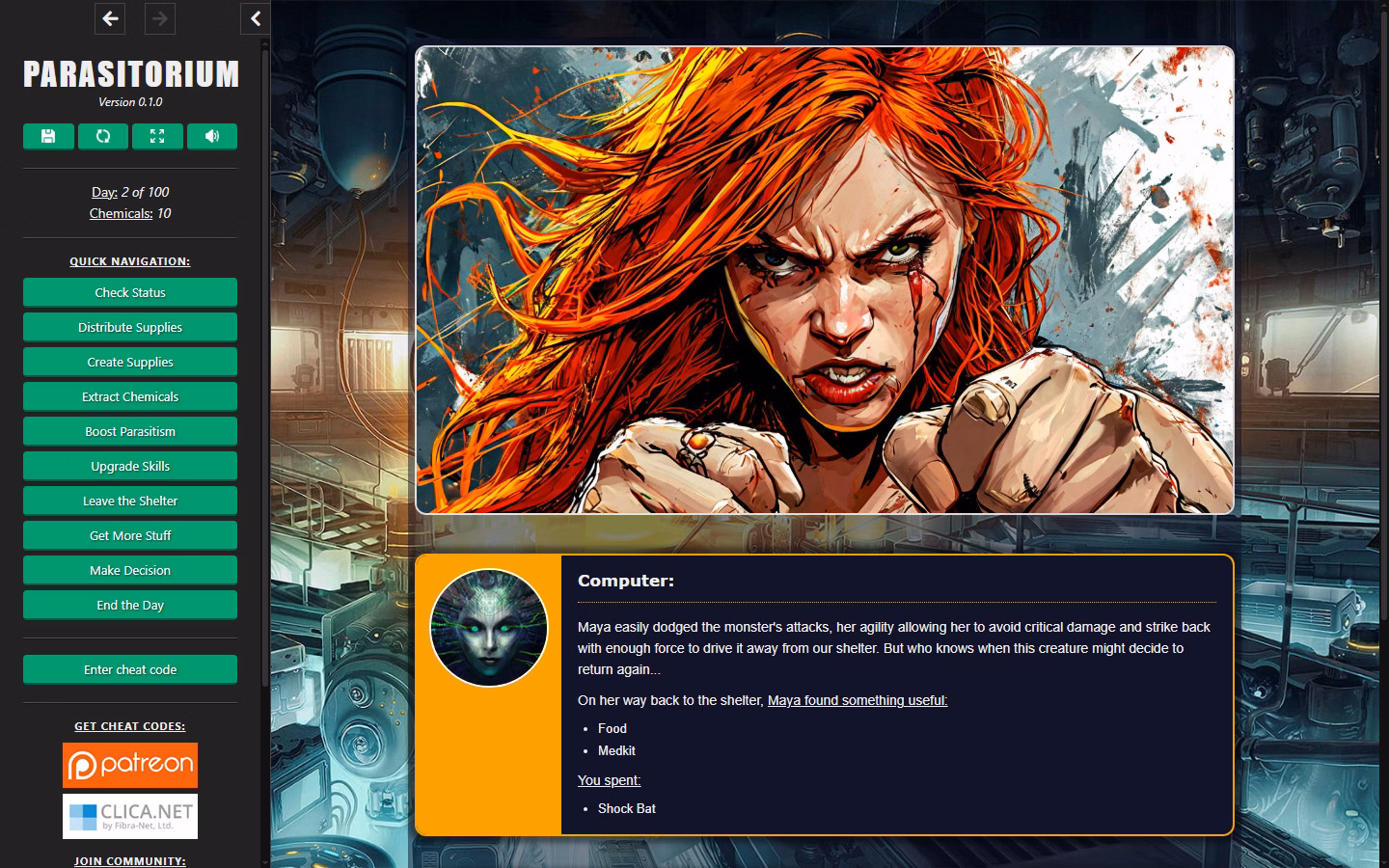Restart the game with refresh icon
The width and height of the screenshot is (1389, 868).
pyautogui.click(x=103, y=136)
